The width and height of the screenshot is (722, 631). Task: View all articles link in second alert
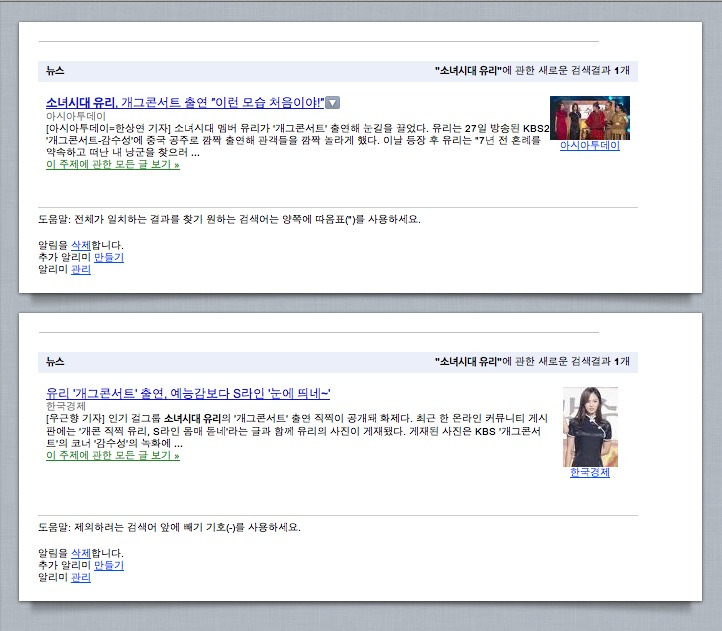(113, 455)
